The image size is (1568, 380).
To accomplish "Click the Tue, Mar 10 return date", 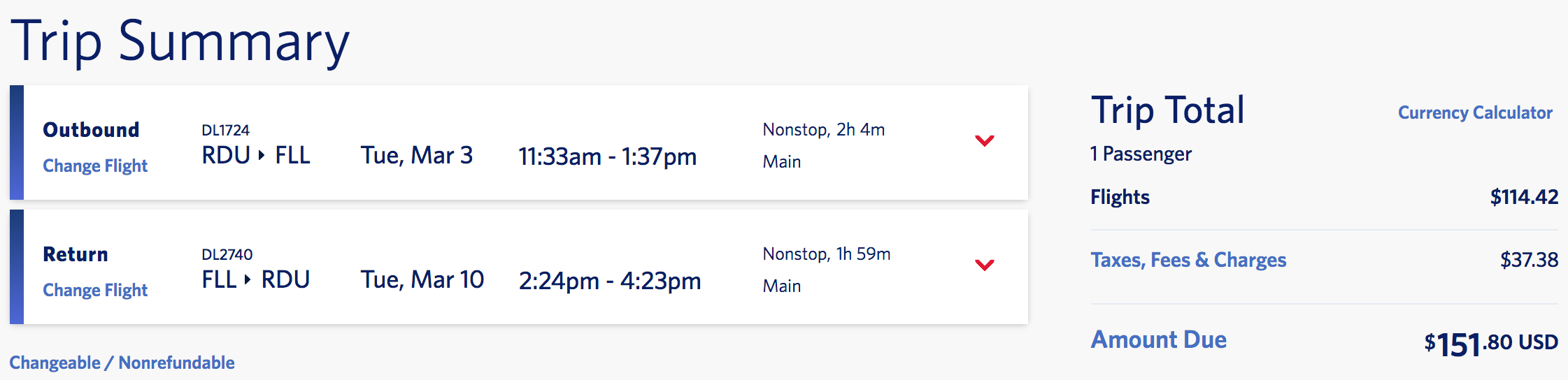I will coord(422,280).
